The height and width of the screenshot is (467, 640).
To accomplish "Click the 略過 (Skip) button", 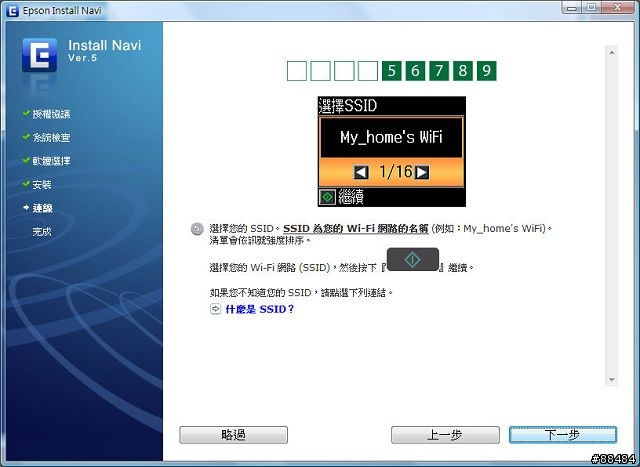I will coord(233,435).
